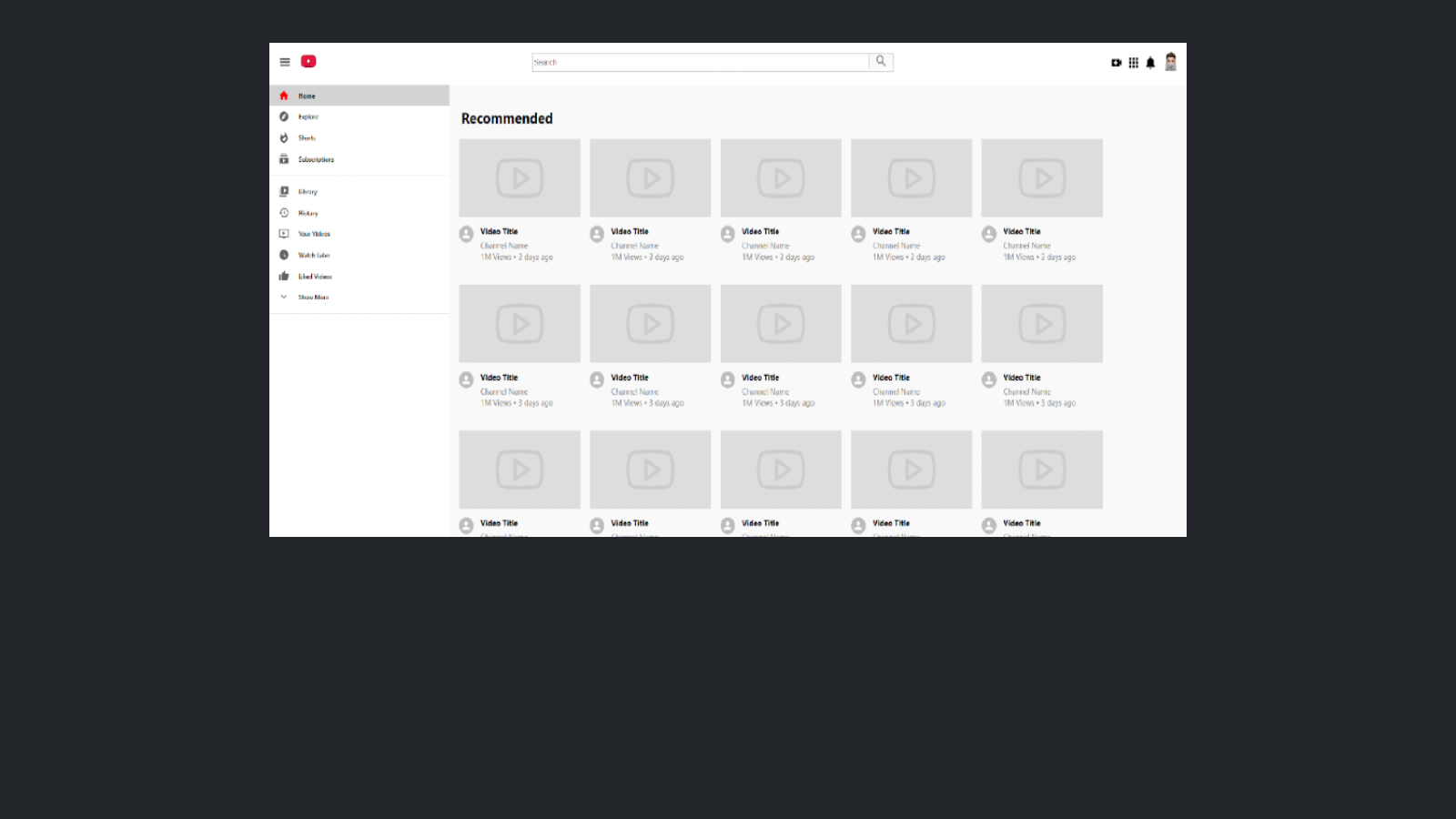This screenshot has height=819, width=1456.
Task: Open Watch Later using the clock icon
Action: pyautogui.click(x=284, y=255)
